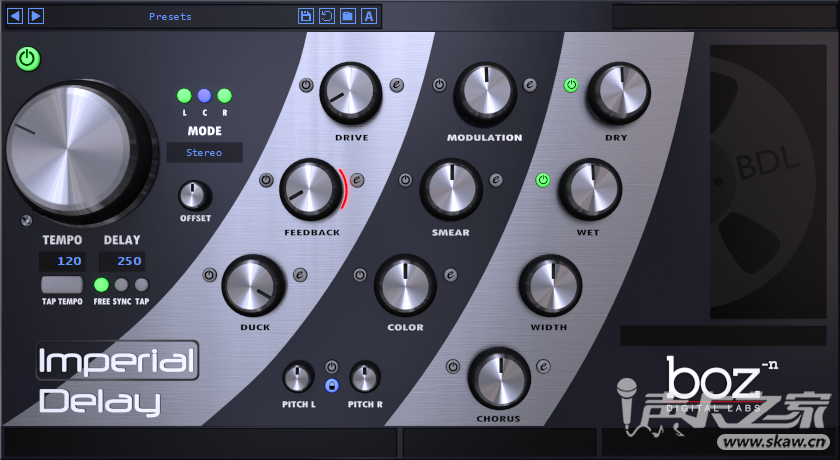Toggle the Color power button
This screenshot has width=840, height=460.
360,275
